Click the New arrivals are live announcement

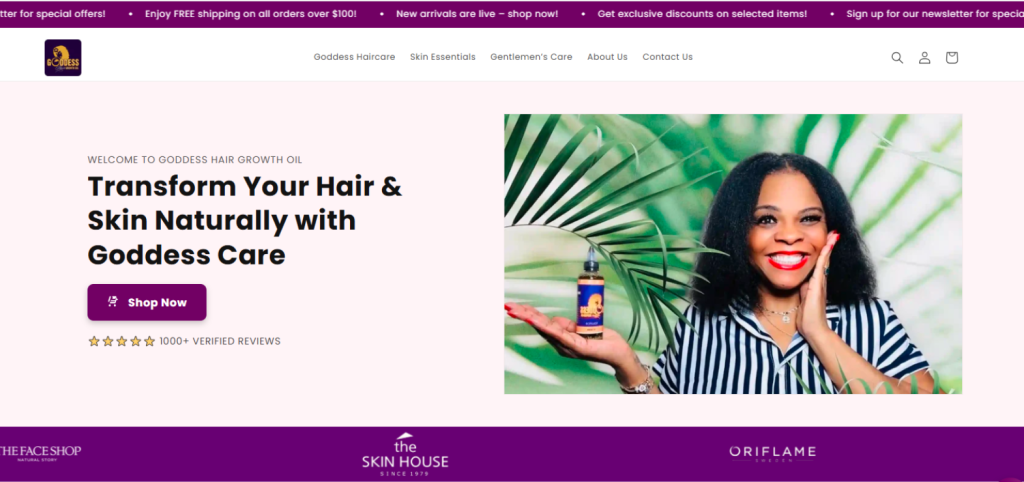(x=477, y=14)
